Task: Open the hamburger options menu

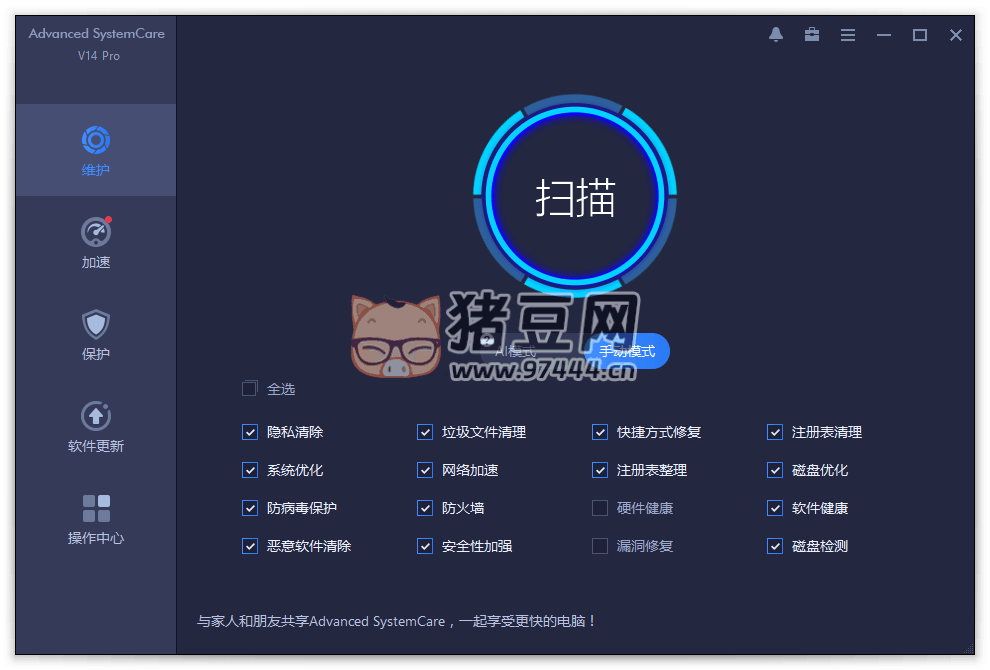Action: point(848,35)
